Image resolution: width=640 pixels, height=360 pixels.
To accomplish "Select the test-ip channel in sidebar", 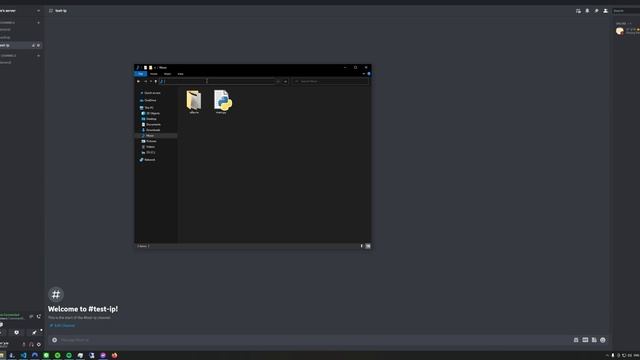I will click(20, 45).
